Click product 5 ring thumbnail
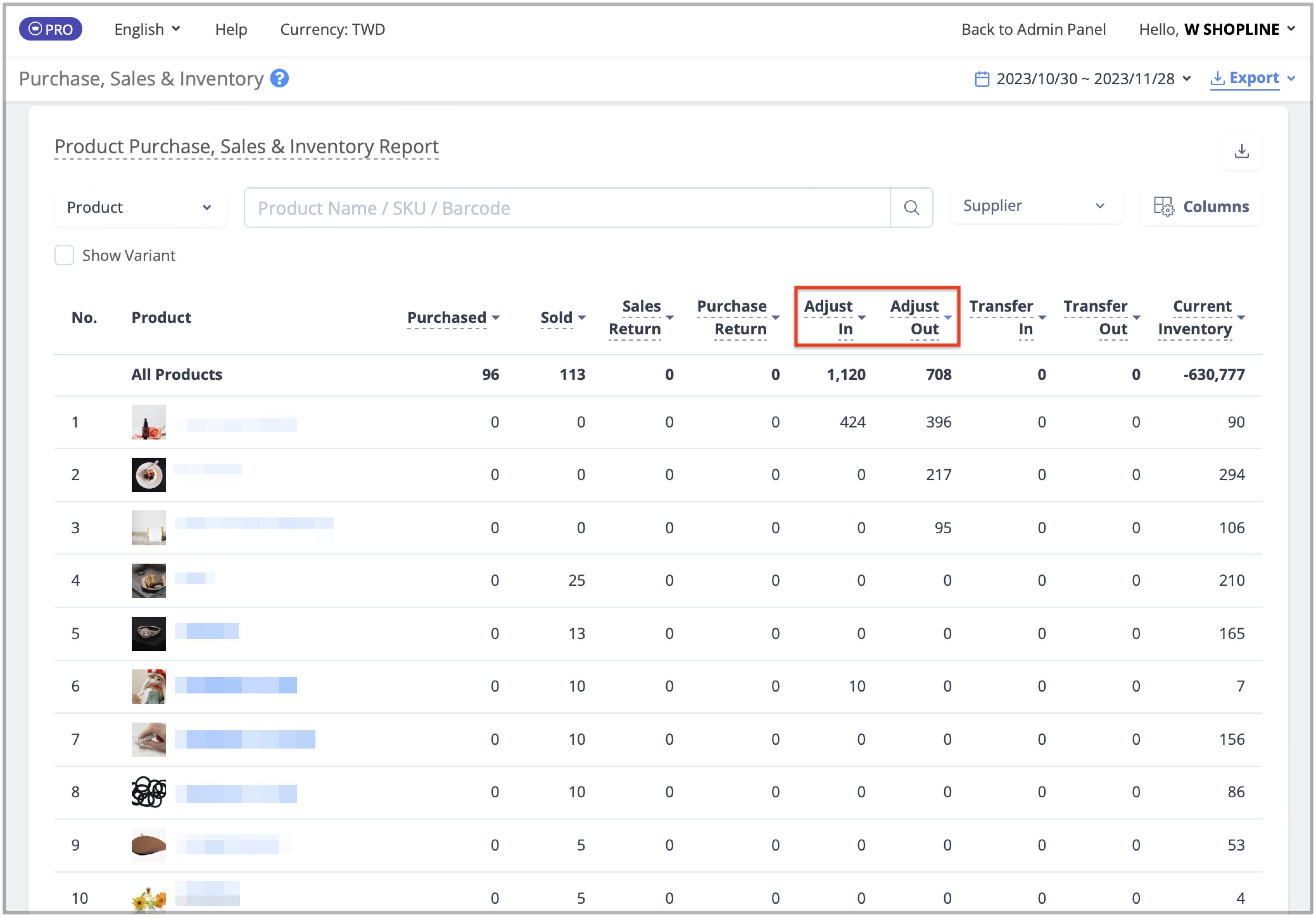Viewport: 1316px width, 917px height. 149,634
